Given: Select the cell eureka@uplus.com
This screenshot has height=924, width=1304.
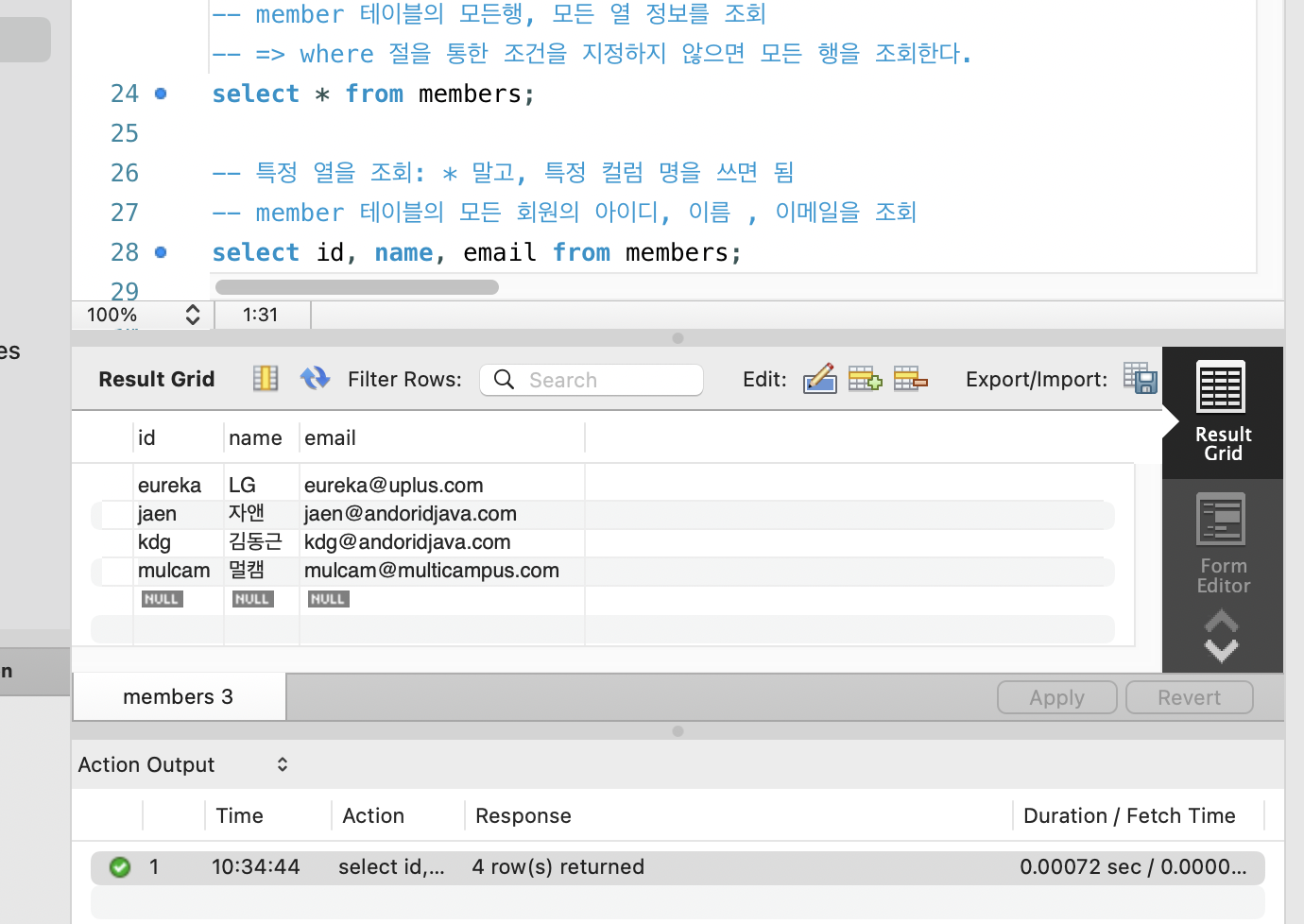Looking at the screenshot, I should coord(442,486).
